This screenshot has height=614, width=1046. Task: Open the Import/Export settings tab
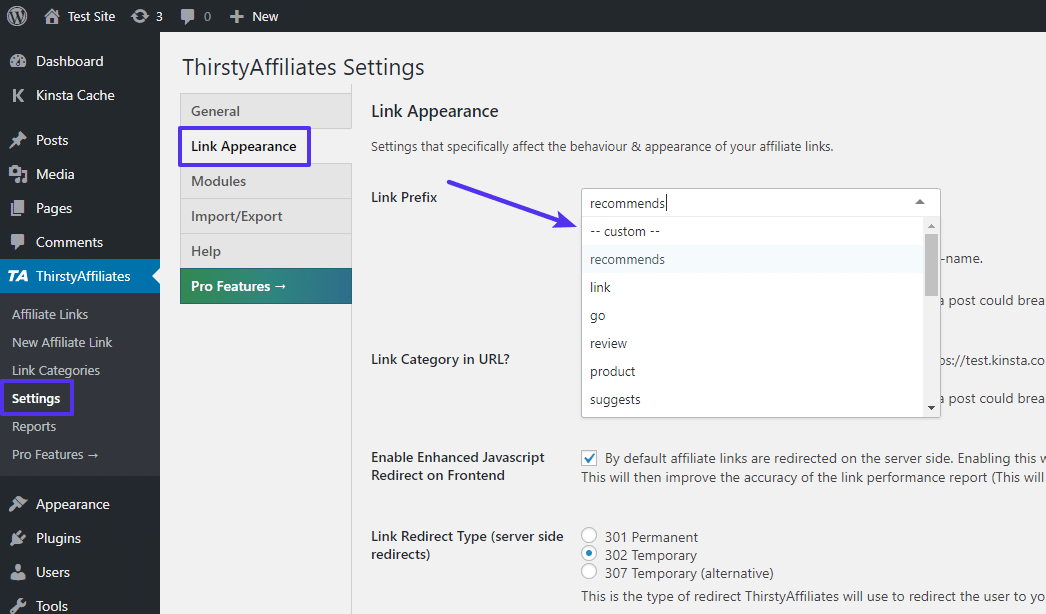(236, 216)
